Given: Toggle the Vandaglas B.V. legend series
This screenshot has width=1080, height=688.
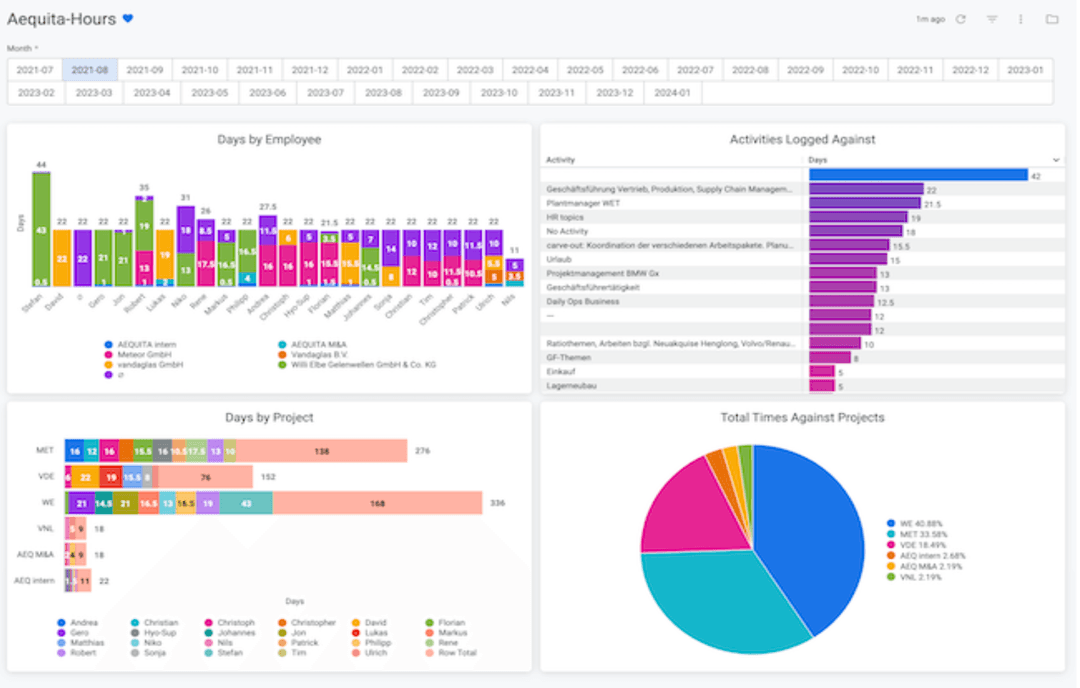Looking at the screenshot, I should [313, 355].
